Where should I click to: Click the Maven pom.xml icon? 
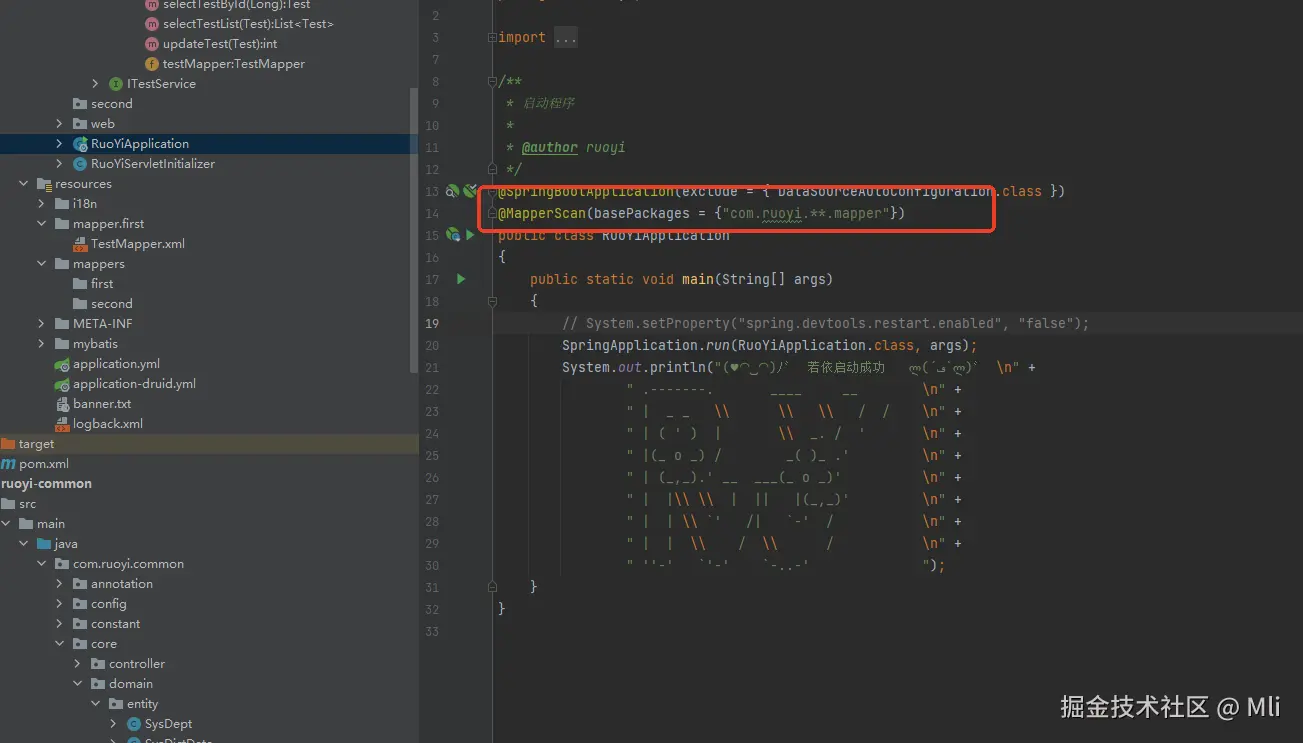(x=8, y=464)
